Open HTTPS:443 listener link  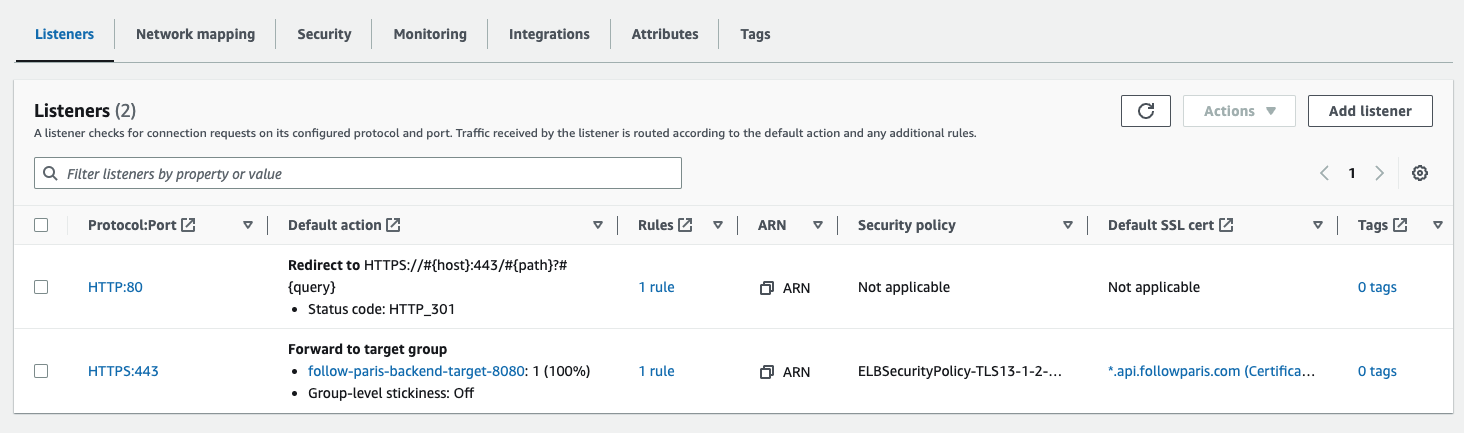click(123, 371)
